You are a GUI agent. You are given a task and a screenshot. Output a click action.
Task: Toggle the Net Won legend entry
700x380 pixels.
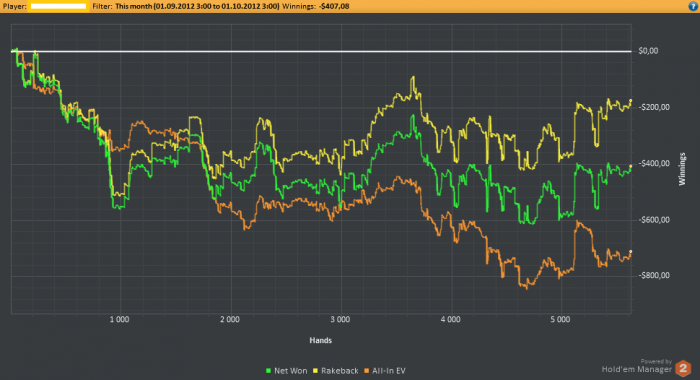point(286,371)
